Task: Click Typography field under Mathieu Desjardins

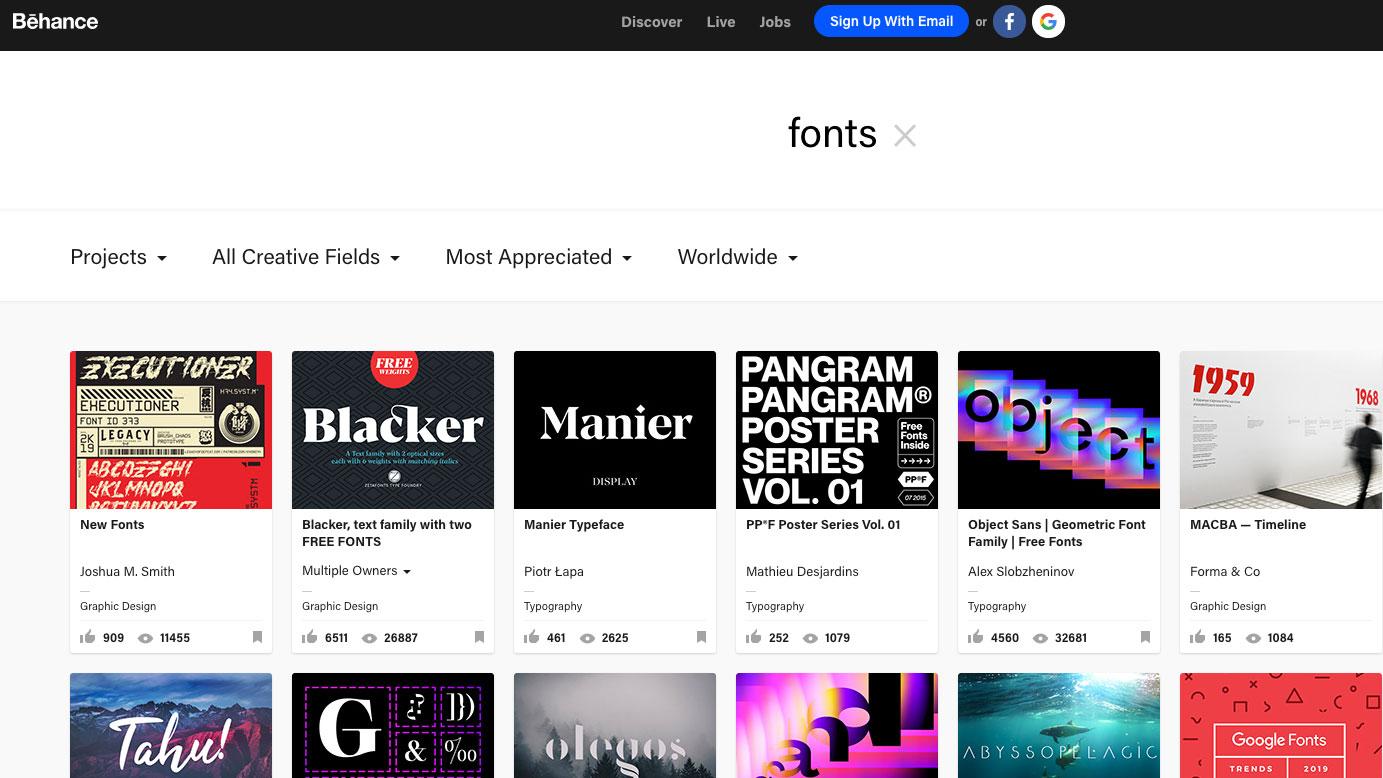Action: 775,606
